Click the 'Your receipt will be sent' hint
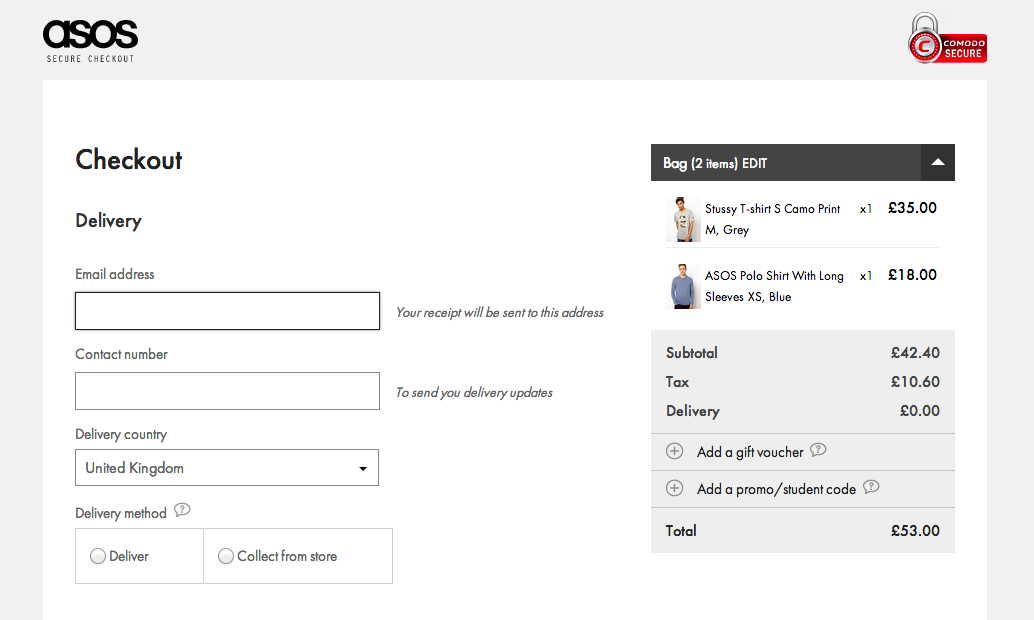Image resolution: width=1034 pixels, height=620 pixels. (500, 313)
